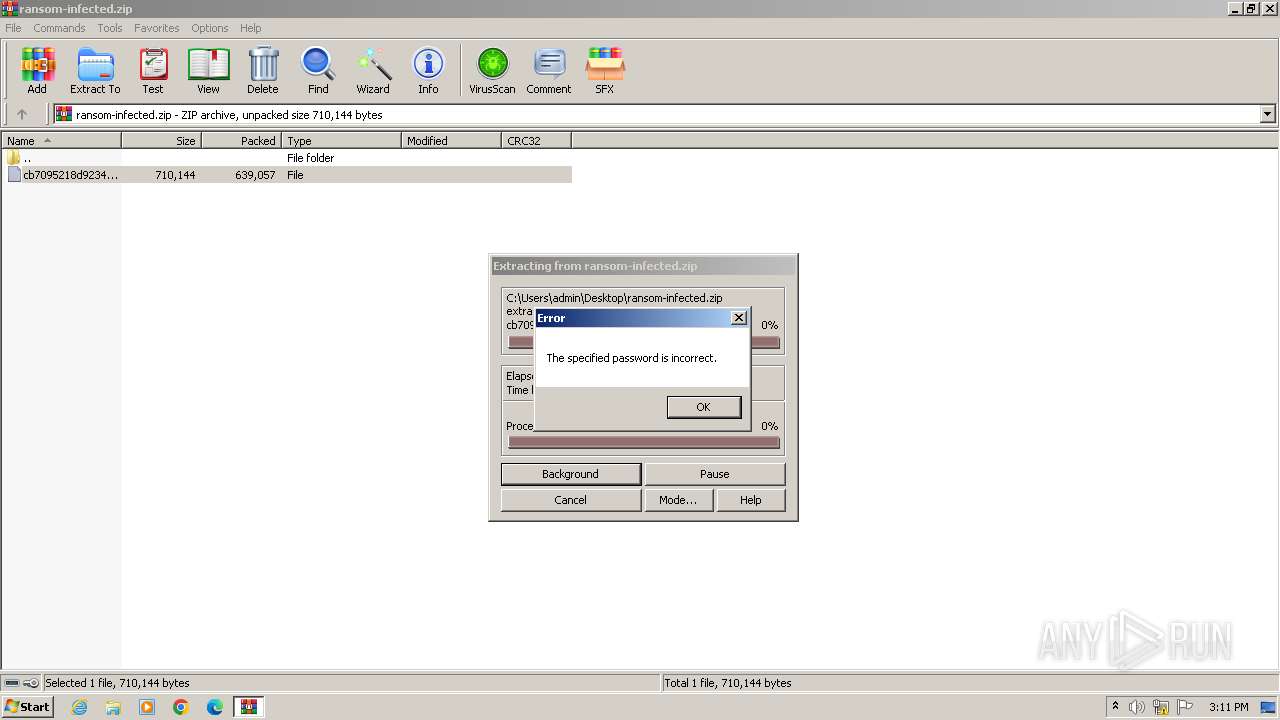The width and height of the screenshot is (1280, 720).
Task: Show archive Info
Action: pos(428,71)
